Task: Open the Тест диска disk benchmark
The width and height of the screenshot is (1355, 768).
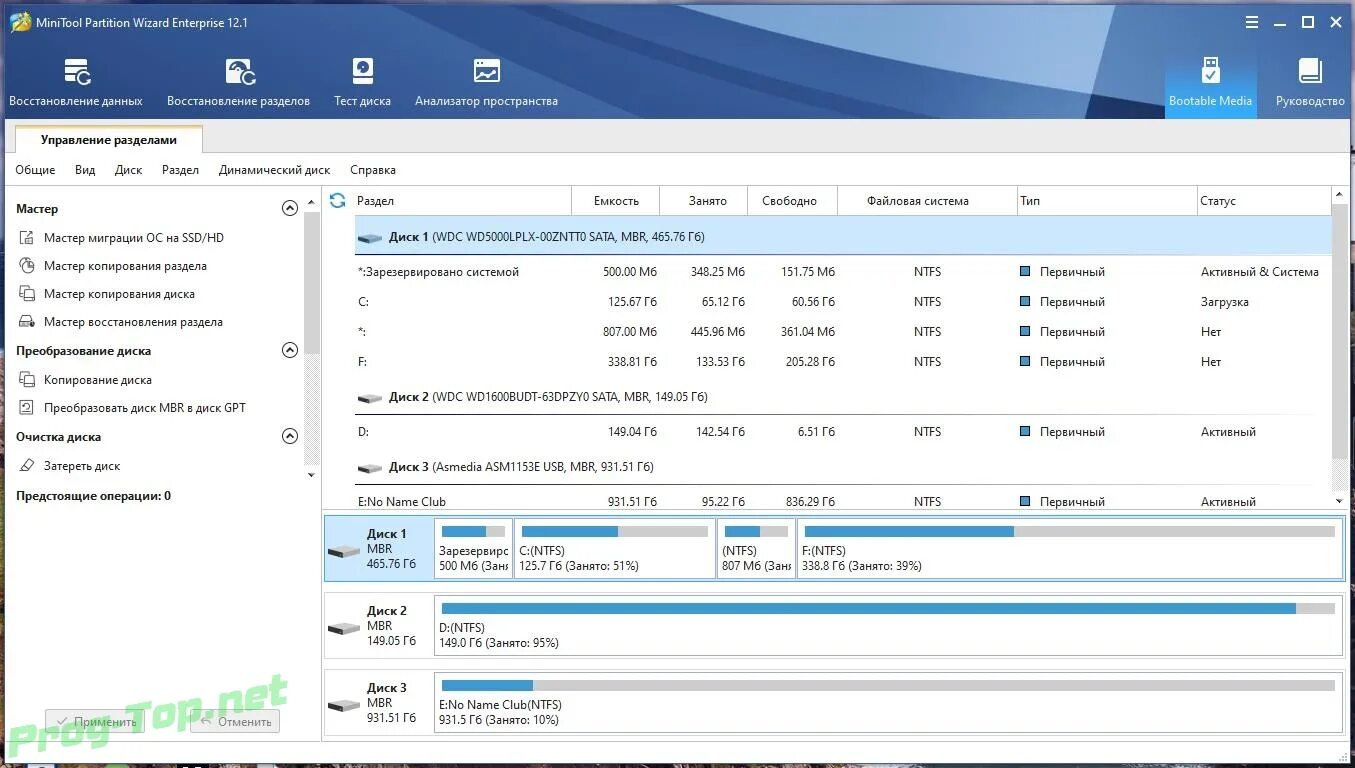Action: (x=362, y=82)
